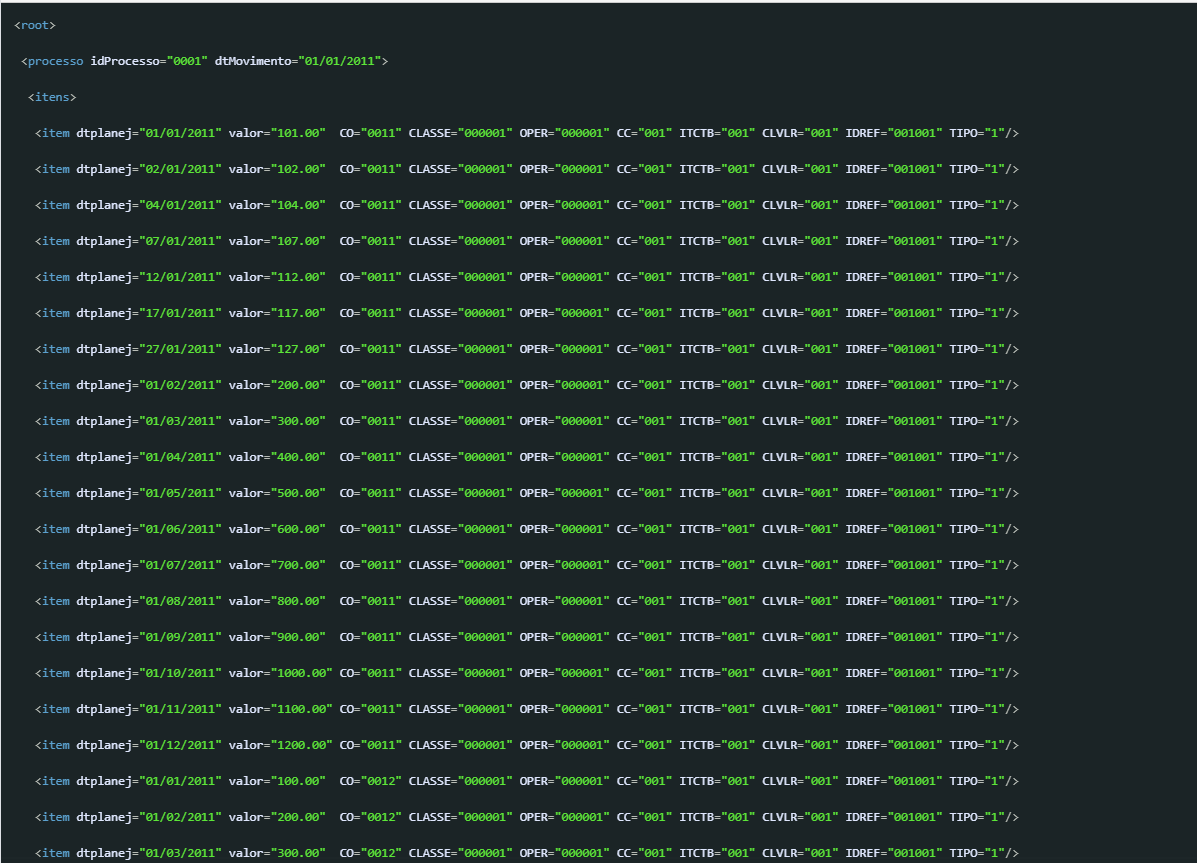Click the dtplanej date "01/12/2011"
This screenshot has width=1197, height=863.
click(x=181, y=745)
